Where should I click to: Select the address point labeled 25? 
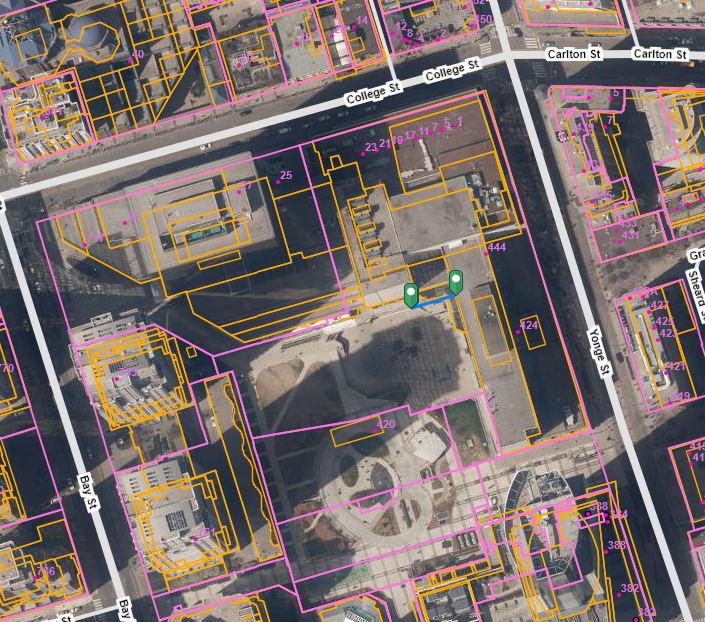[277, 181]
